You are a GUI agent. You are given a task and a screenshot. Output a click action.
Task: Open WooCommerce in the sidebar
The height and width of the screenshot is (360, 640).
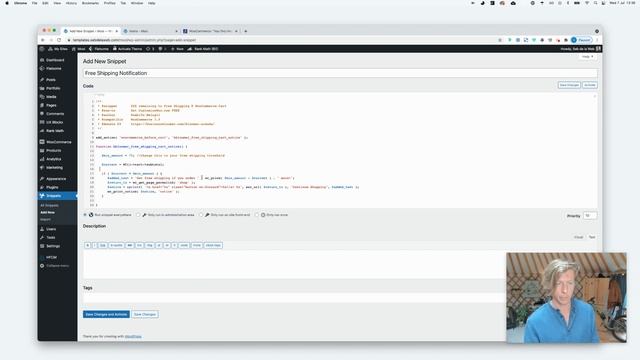click(x=58, y=142)
